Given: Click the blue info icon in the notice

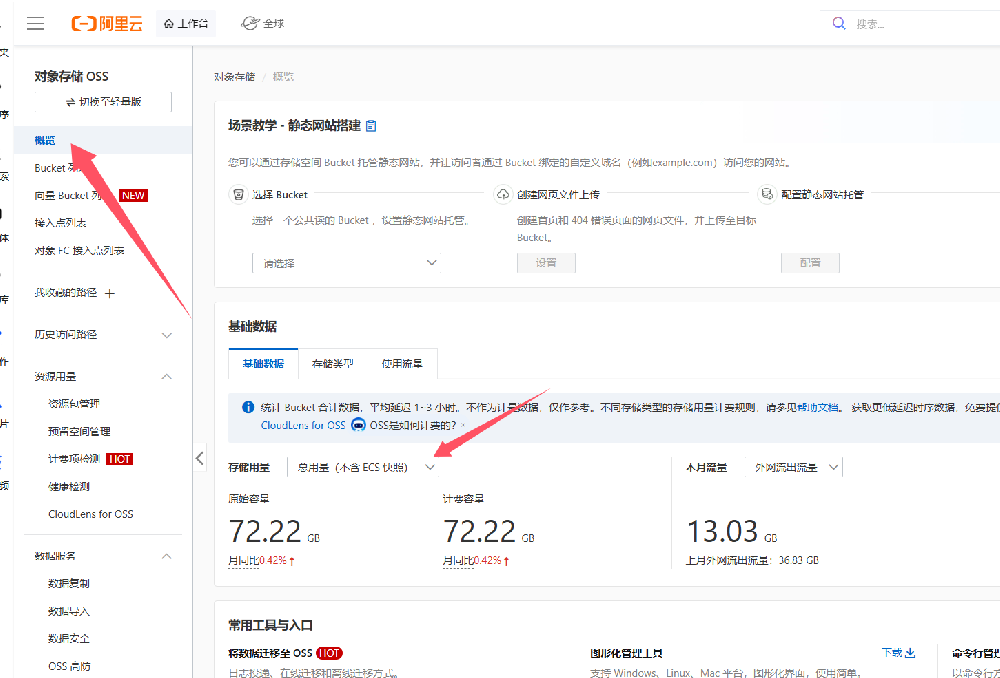Looking at the screenshot, I should click(x=248, y=408).
